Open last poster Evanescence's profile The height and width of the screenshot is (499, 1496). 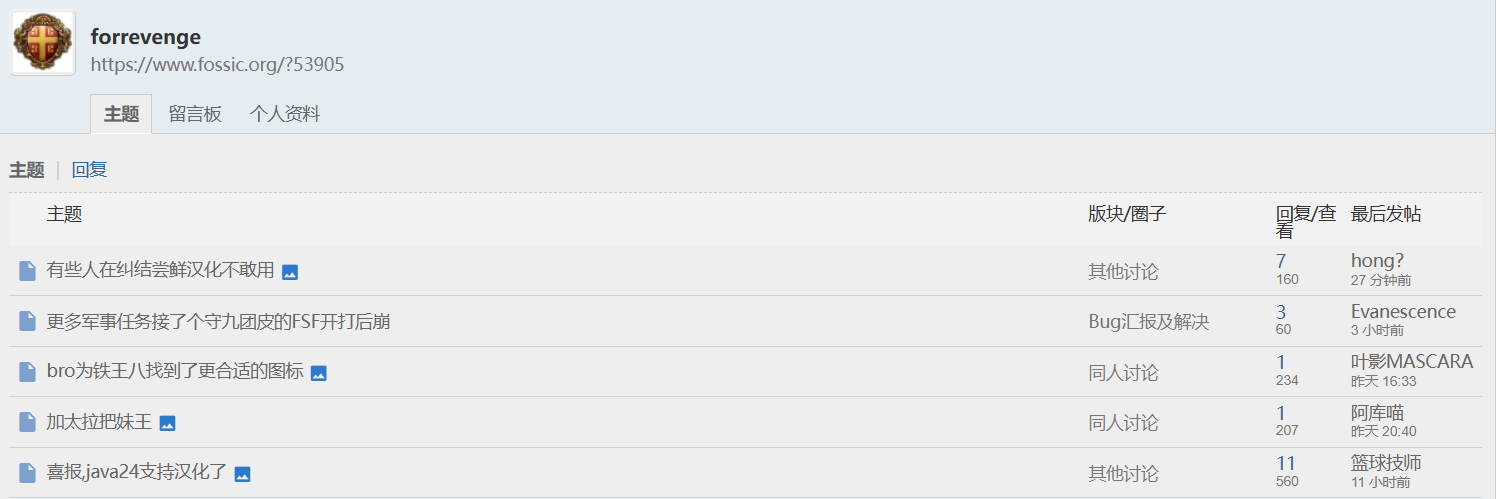[x=1403, y=312]
